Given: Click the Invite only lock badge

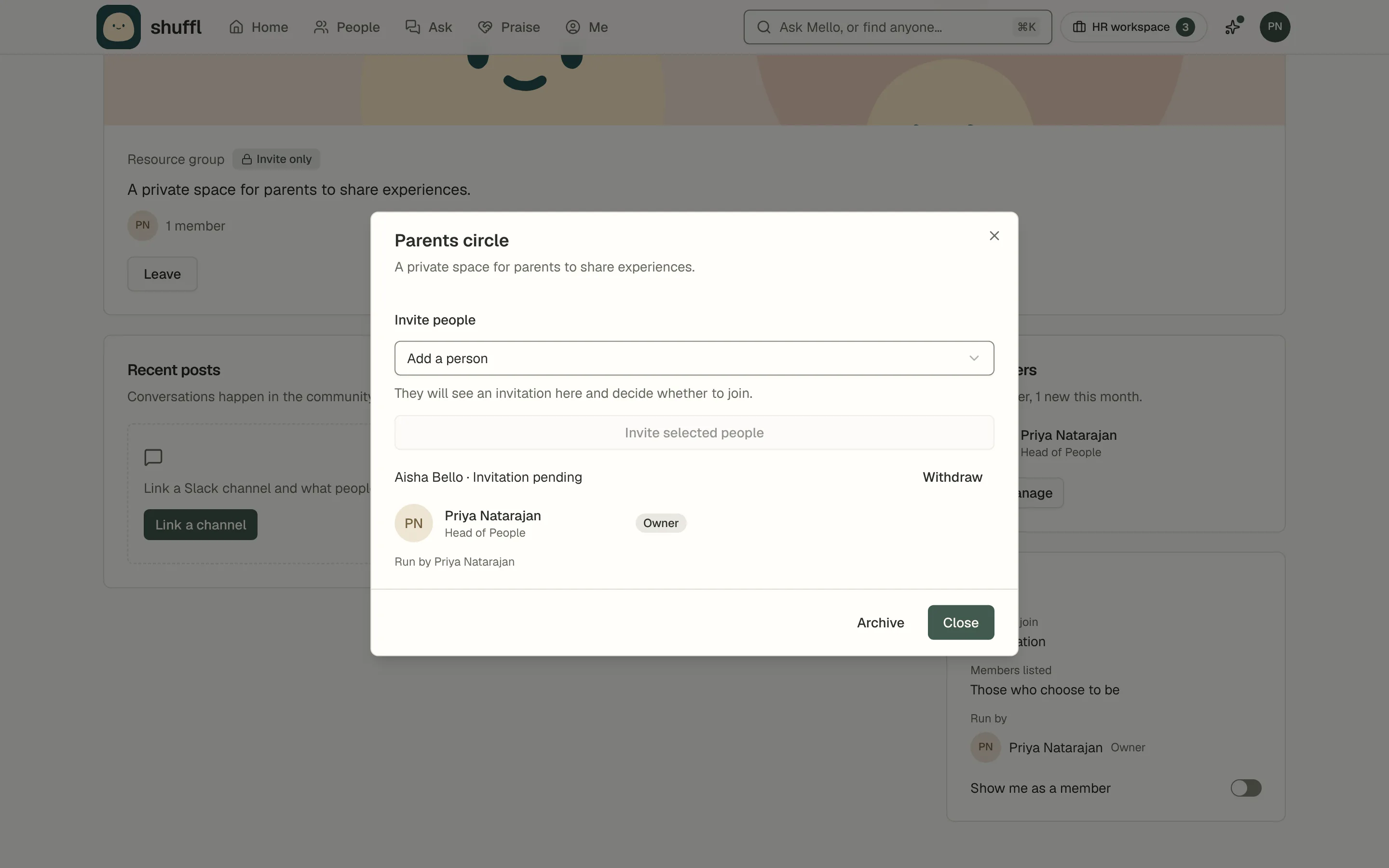Looking at the screenshot, I should point(276,159).
